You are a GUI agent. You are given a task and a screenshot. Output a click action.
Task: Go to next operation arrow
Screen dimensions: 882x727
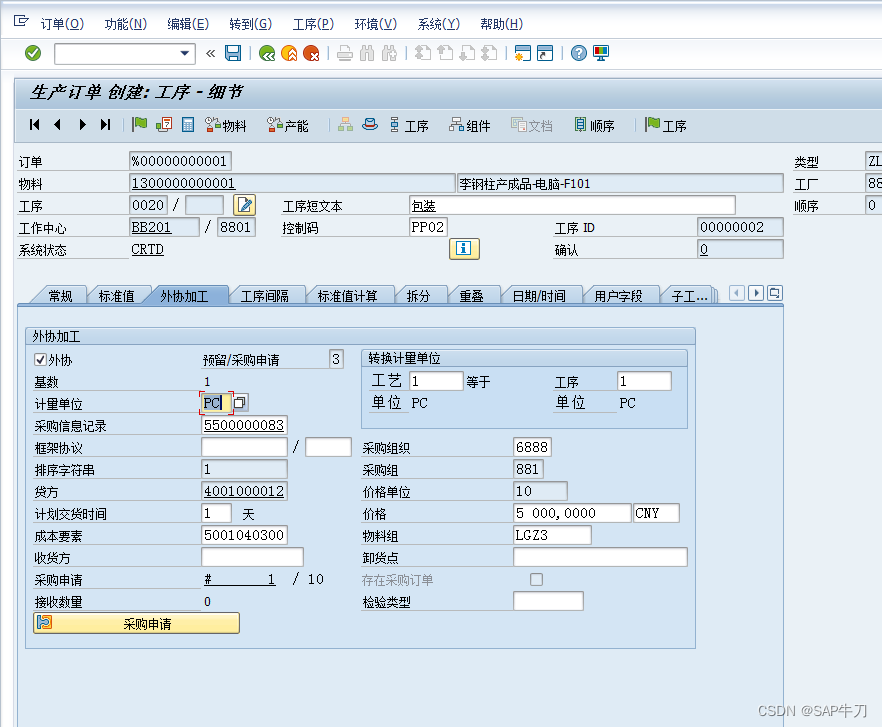point(83,125)
